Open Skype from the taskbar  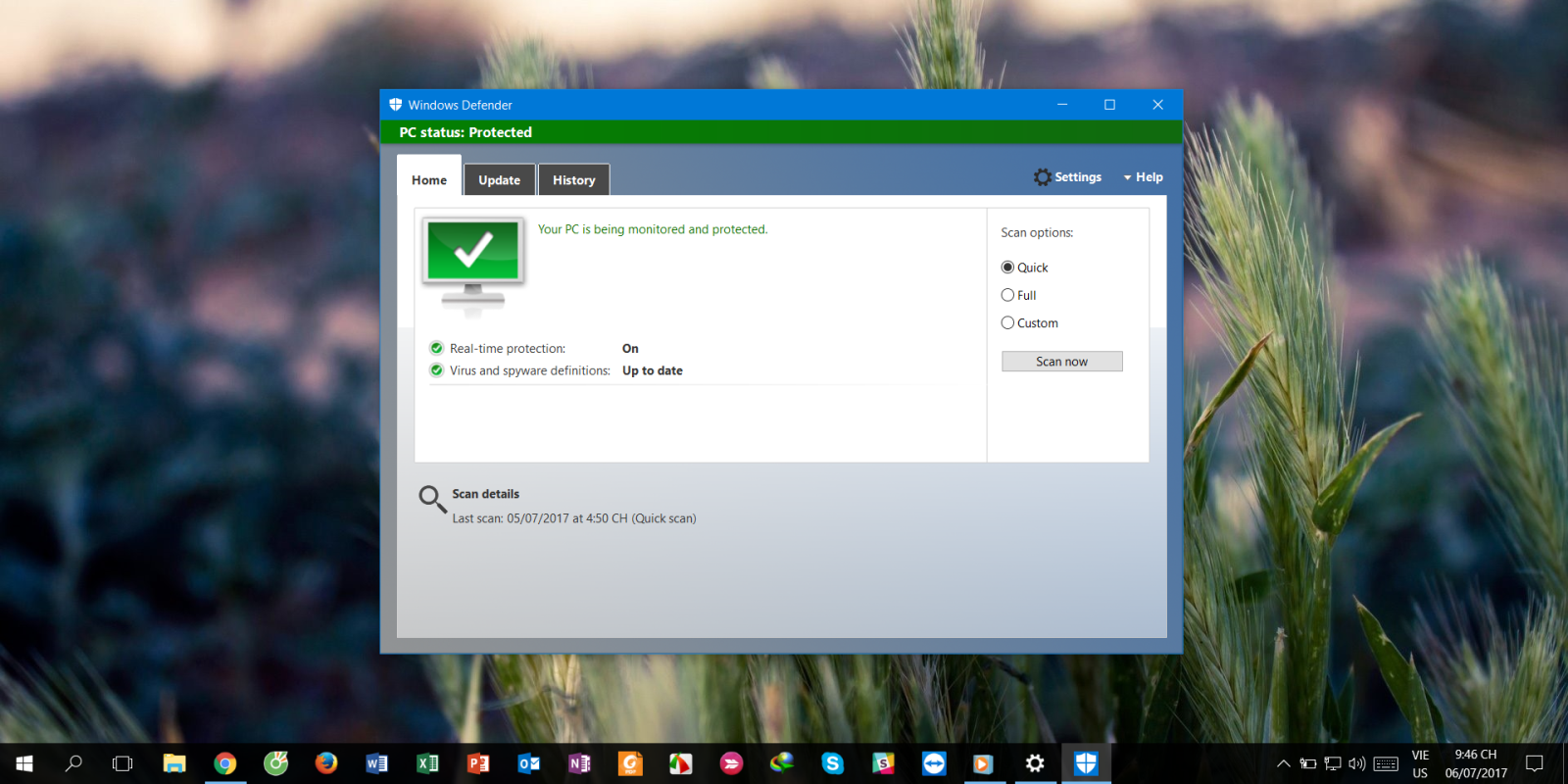pos(833,763)
